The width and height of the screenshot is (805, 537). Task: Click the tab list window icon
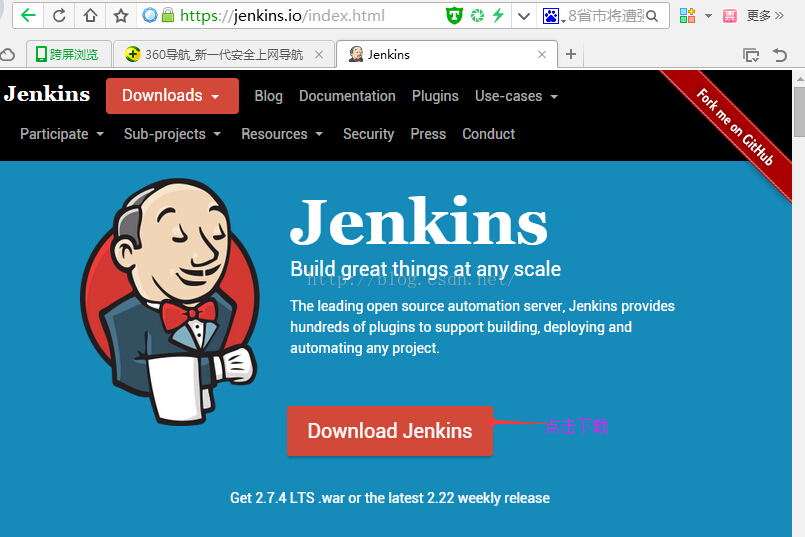tap(751, 54)
